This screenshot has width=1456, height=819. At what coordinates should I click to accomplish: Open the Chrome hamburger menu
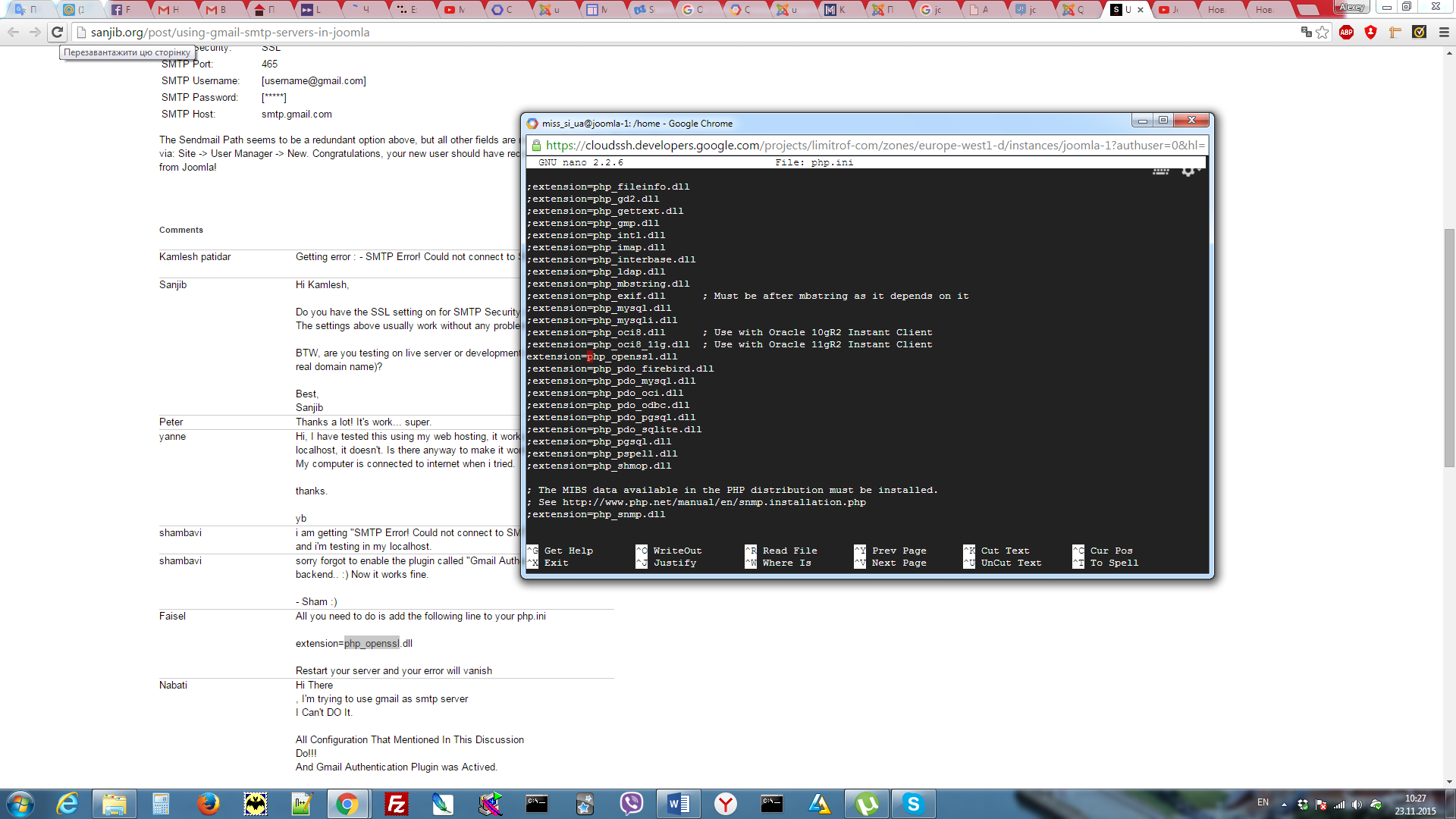[x=1444, y=32]
